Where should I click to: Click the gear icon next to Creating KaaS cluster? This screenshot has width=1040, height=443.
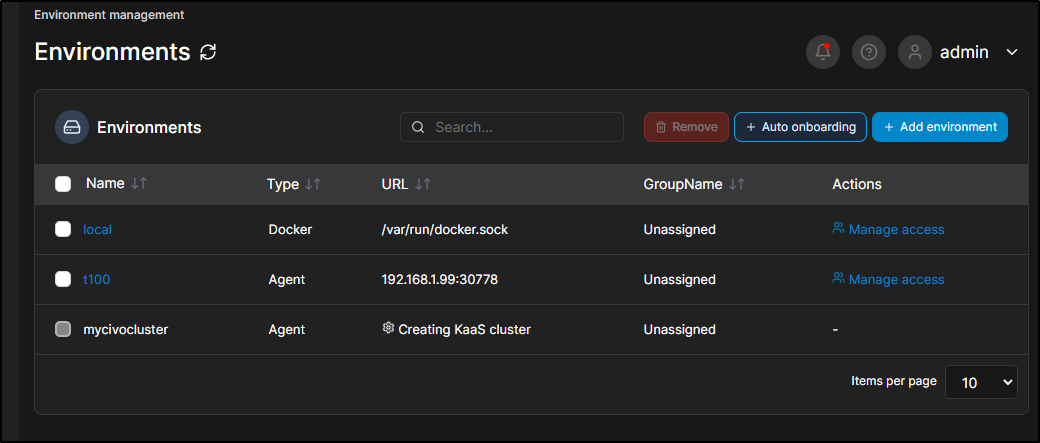click(x=389, y=328)
